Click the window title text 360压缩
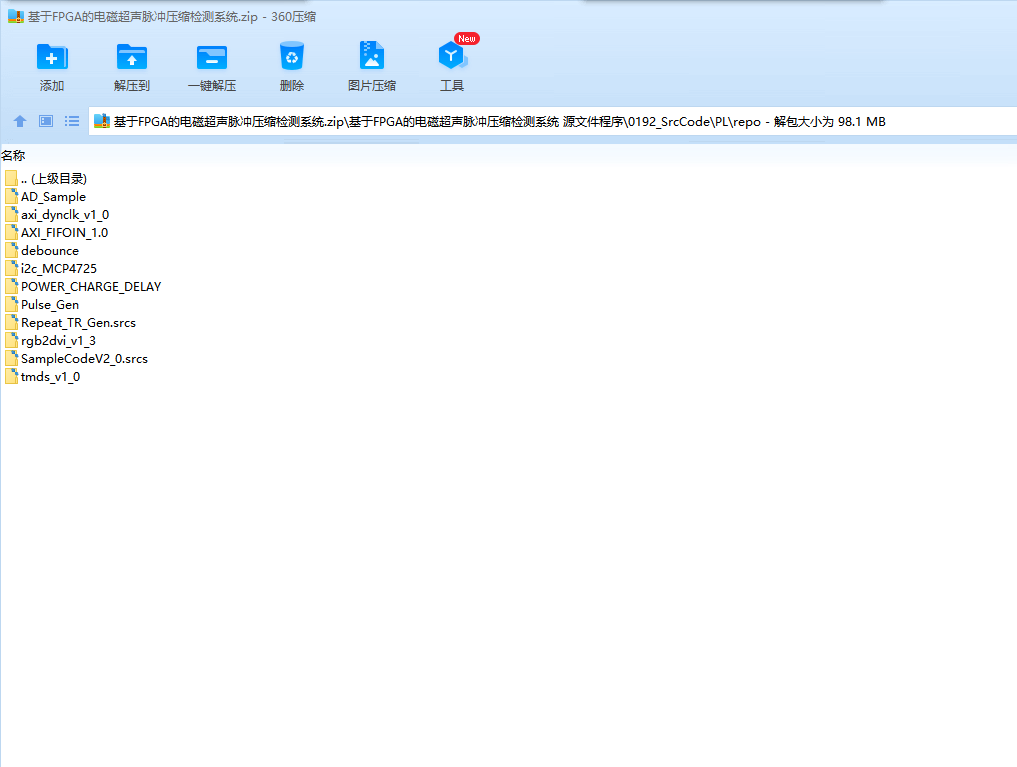 [294, 17]
